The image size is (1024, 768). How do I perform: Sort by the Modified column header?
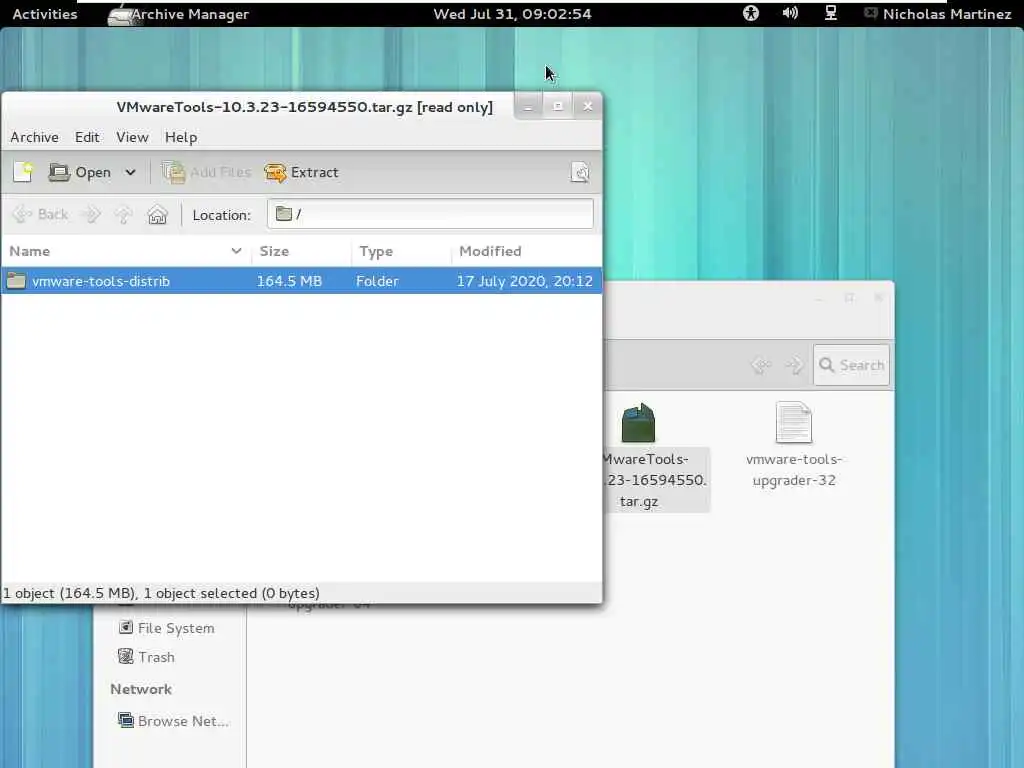526,251
